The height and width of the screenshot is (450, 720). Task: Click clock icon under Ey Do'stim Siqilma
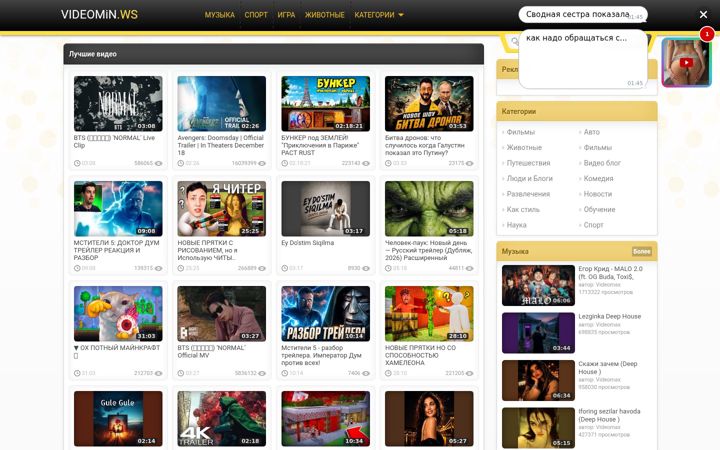click(x=284, y=268)
